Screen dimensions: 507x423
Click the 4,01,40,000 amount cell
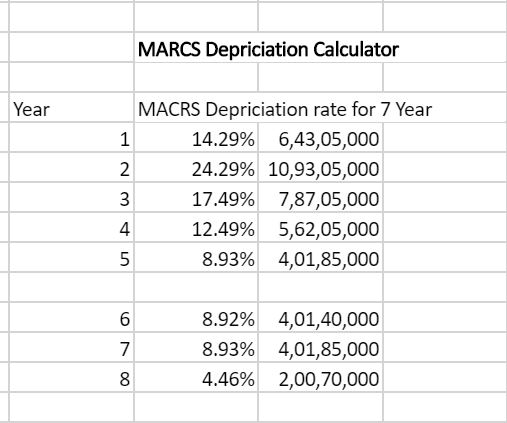320,319
